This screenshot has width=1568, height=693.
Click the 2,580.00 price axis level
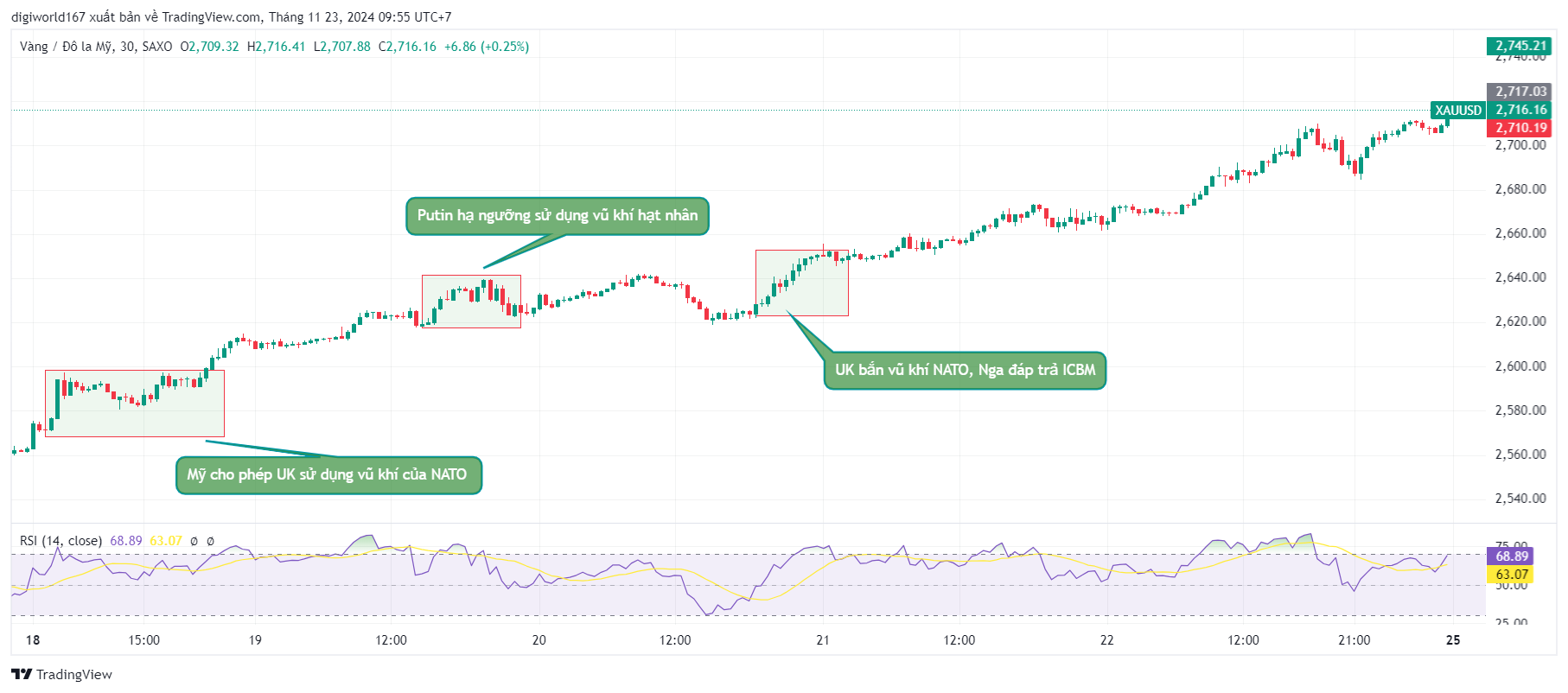[x=1520, y=410]
